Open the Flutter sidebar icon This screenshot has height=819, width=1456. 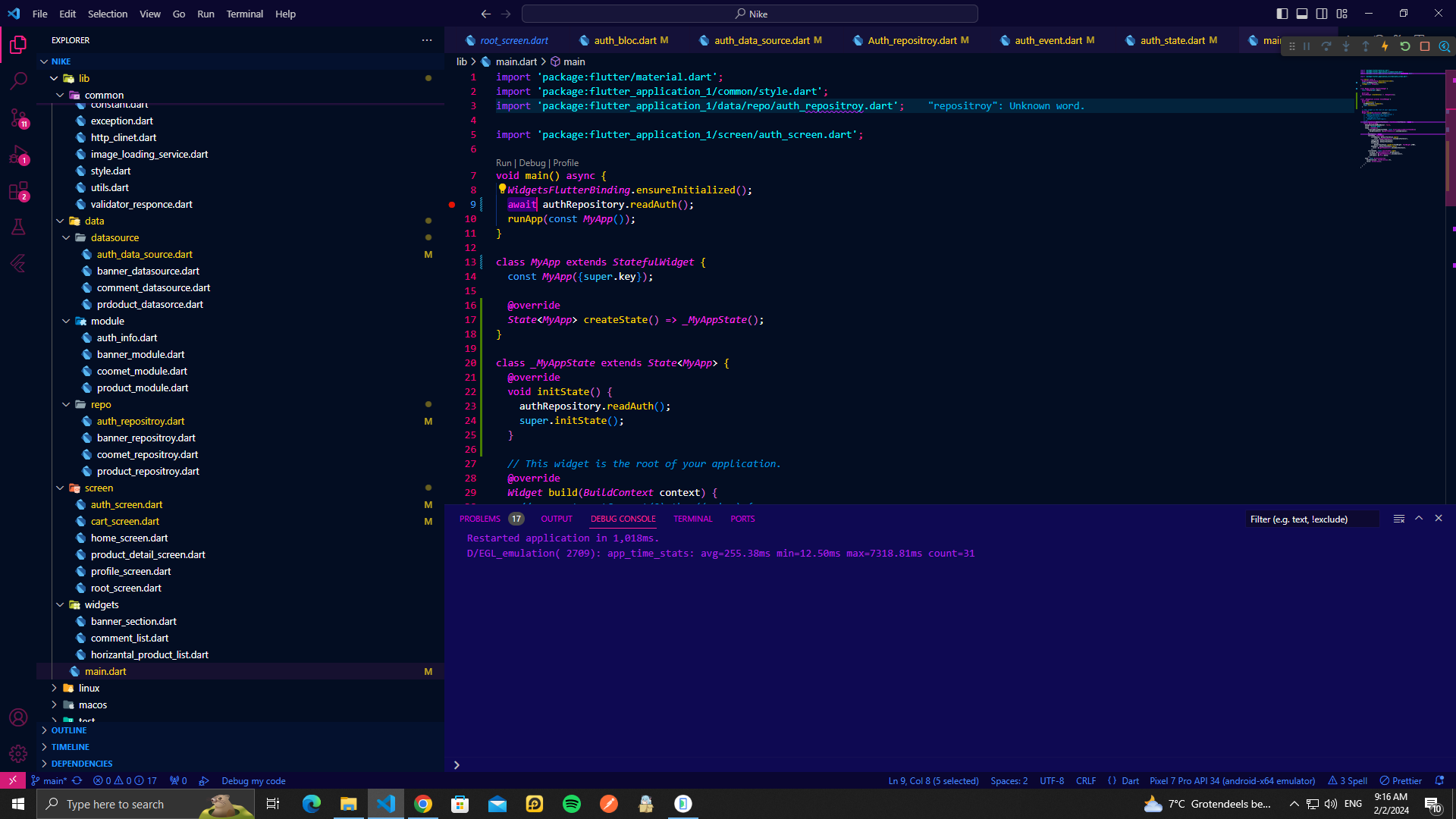coord(18,263)
